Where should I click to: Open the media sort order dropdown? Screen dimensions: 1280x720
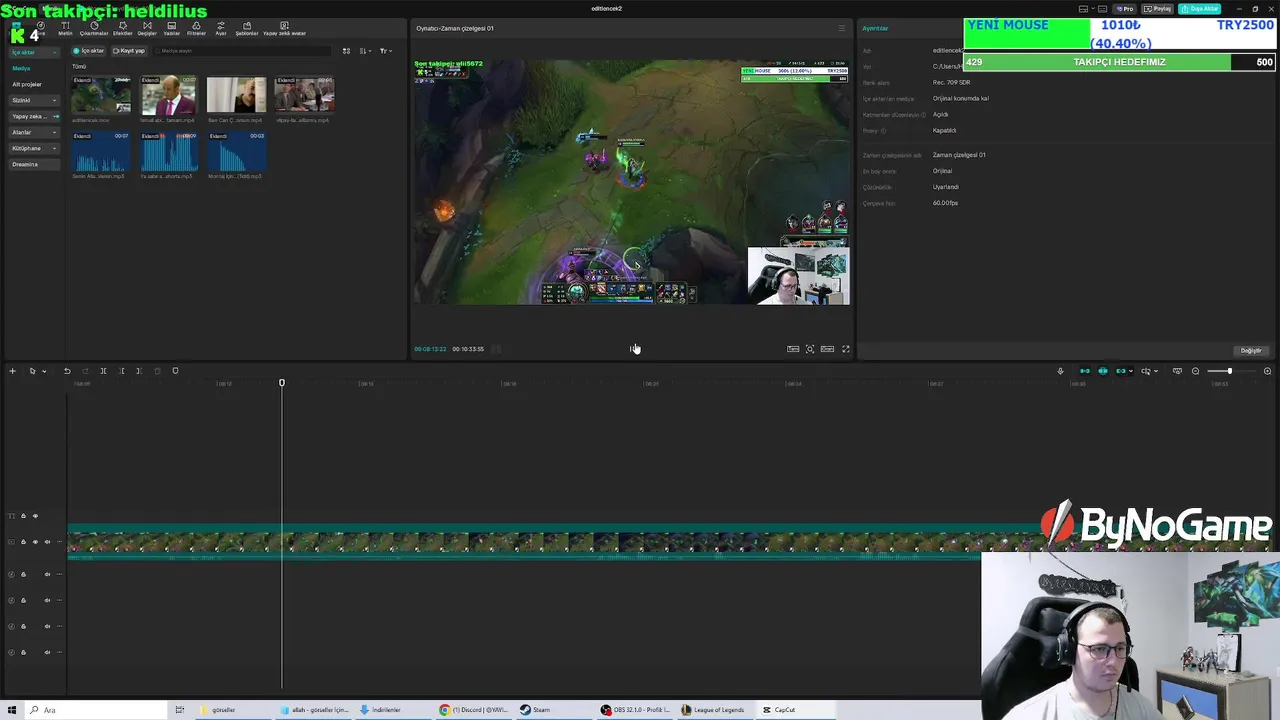click(x=365, y=51)
